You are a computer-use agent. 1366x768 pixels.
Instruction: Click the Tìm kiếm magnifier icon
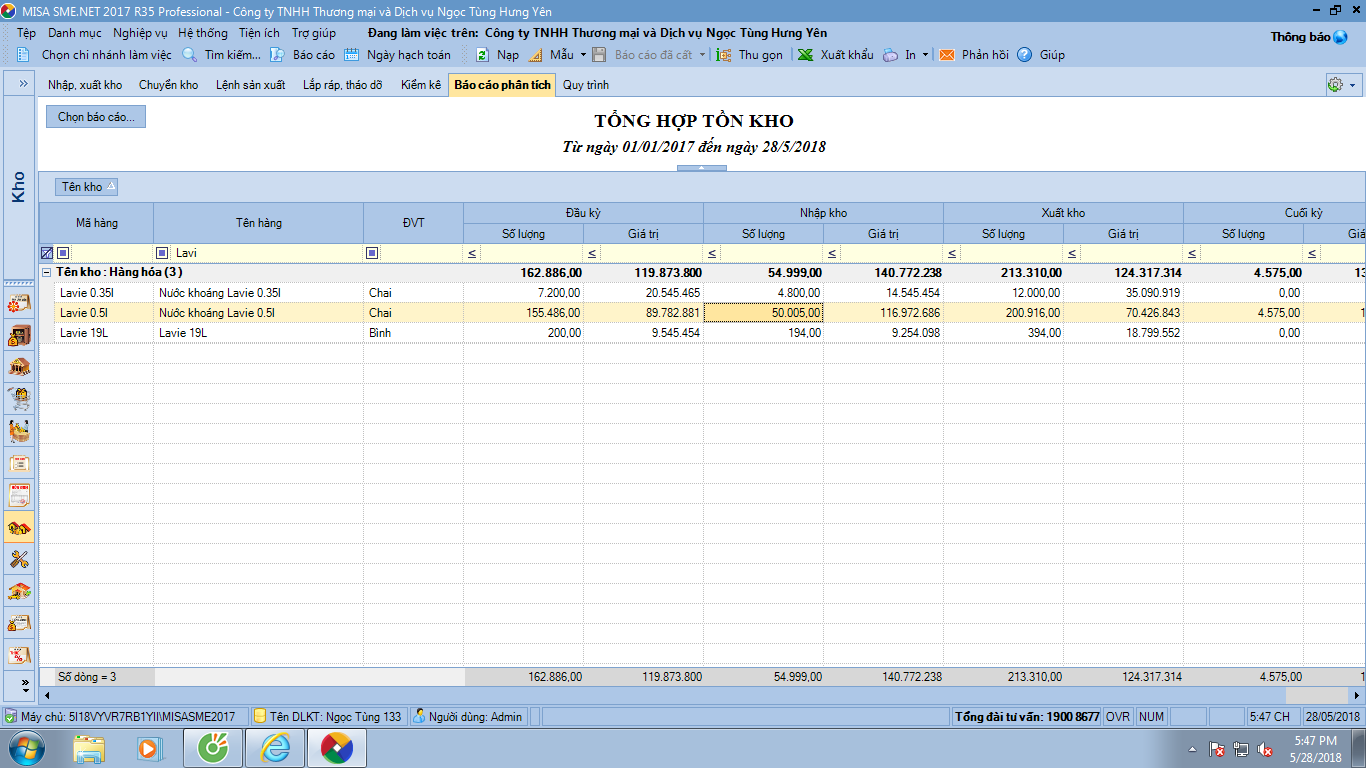189,55
